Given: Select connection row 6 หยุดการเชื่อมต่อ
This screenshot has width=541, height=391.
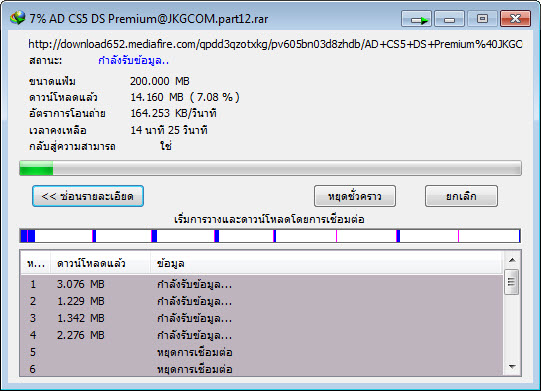Looking at the screenshot, I should point(261,369).
